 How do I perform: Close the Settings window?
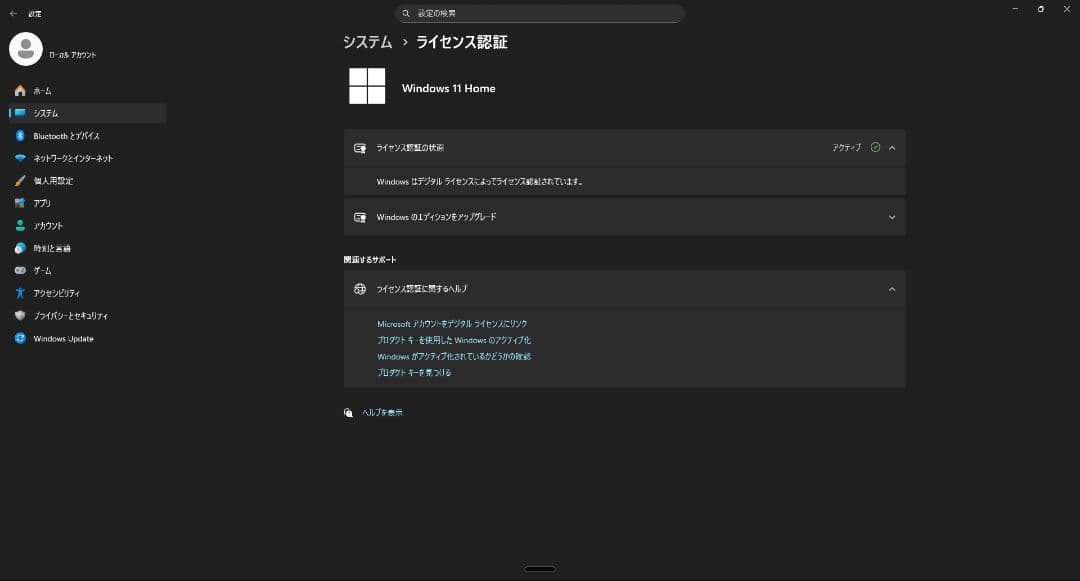1067,9
